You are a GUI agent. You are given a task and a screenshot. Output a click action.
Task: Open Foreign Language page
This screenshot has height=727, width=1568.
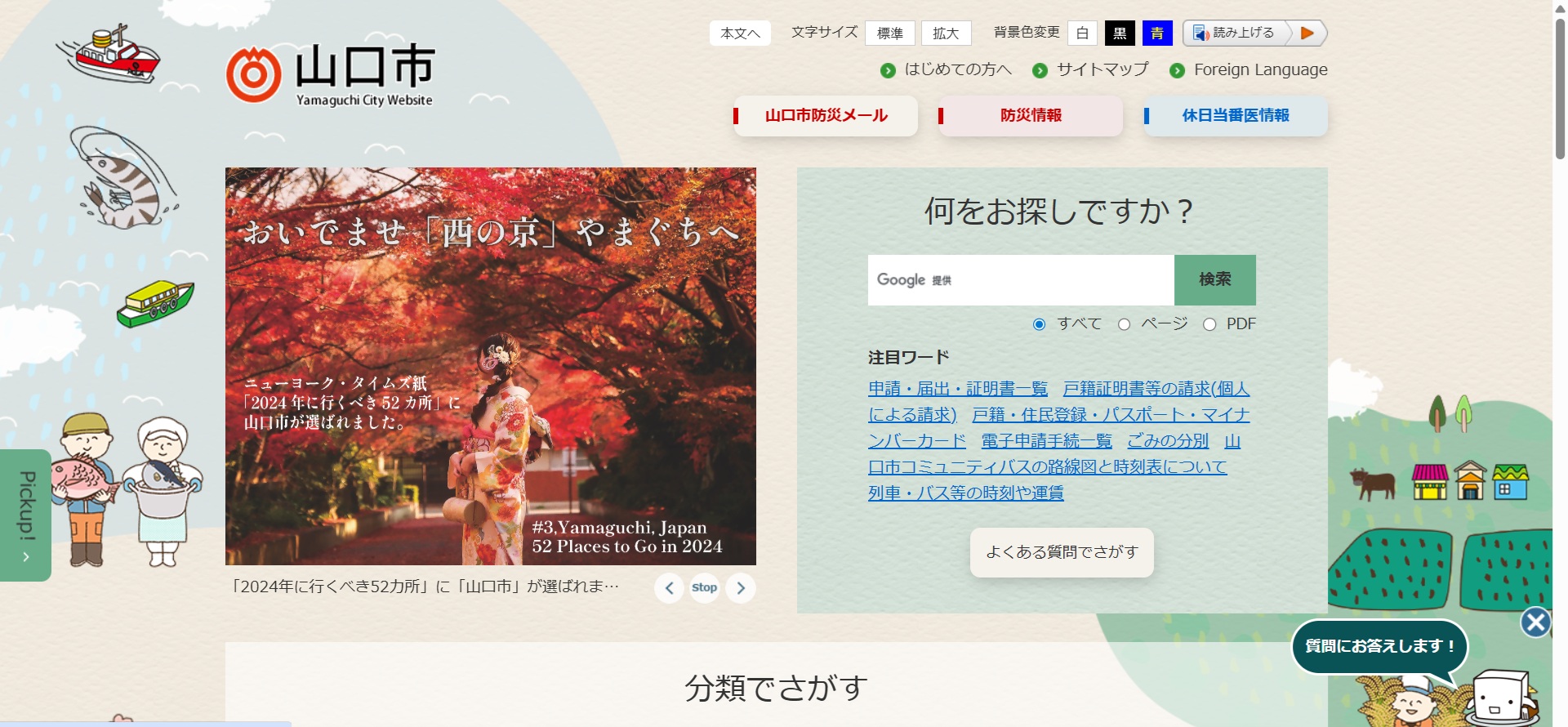pyautogui.click(x=1261, y=69)
